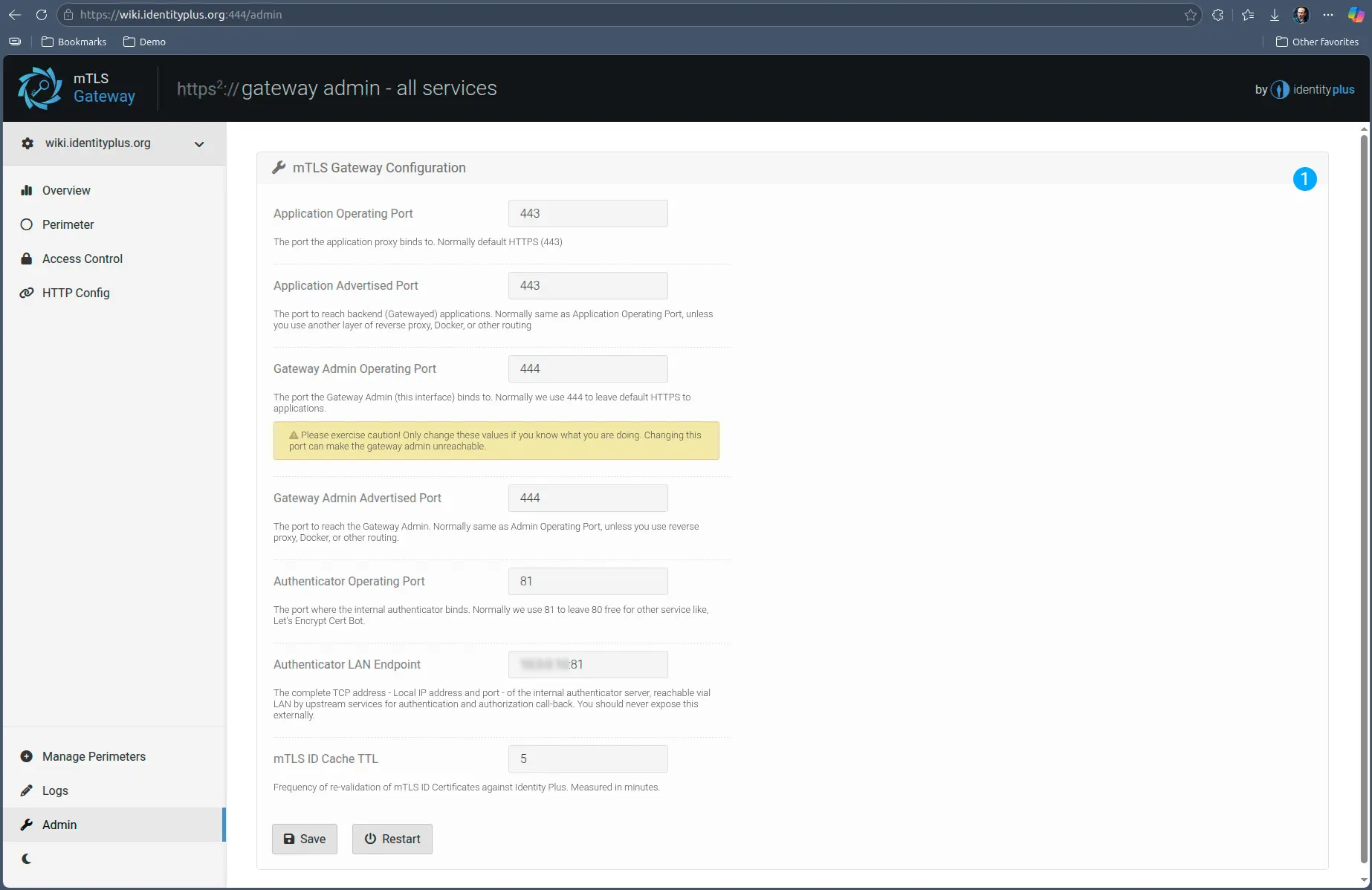Open the identityplus logo in the header
The image size is (1372, 890).
(x=1279, y=89)
